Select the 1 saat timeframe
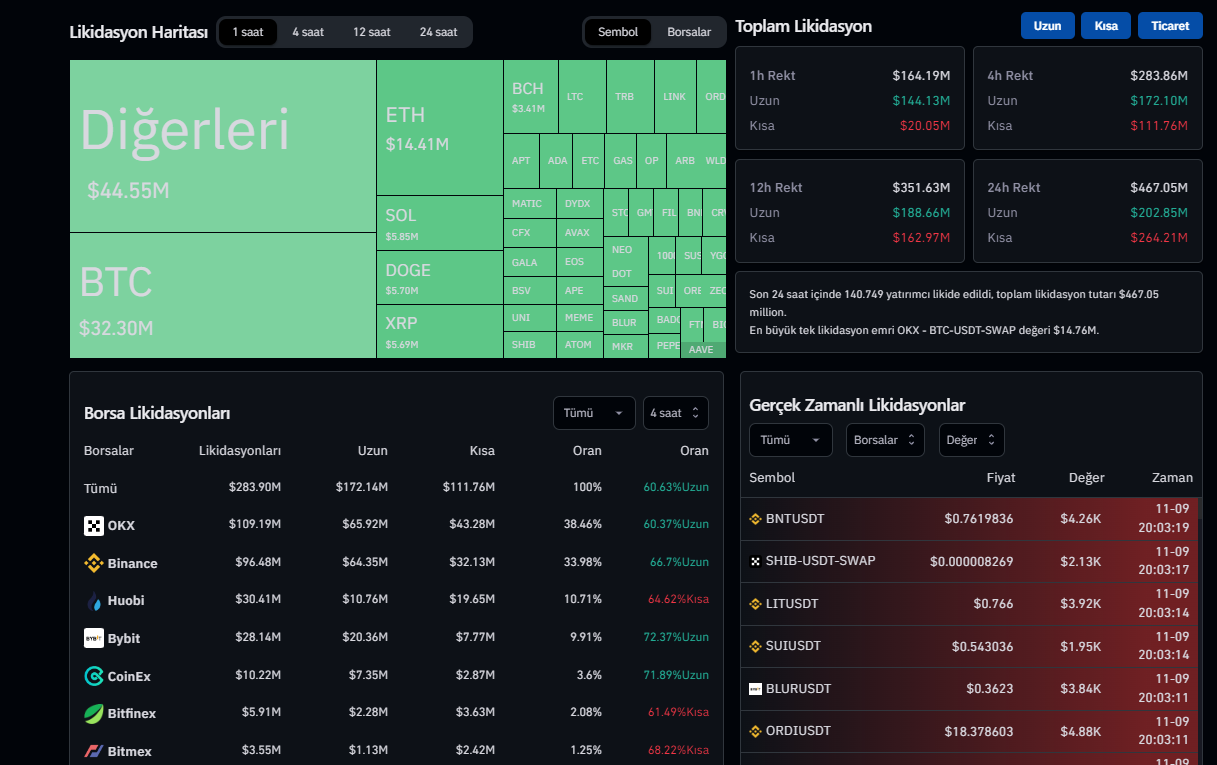Screen dimensions: 1217x765 click(x=248, y=32)
